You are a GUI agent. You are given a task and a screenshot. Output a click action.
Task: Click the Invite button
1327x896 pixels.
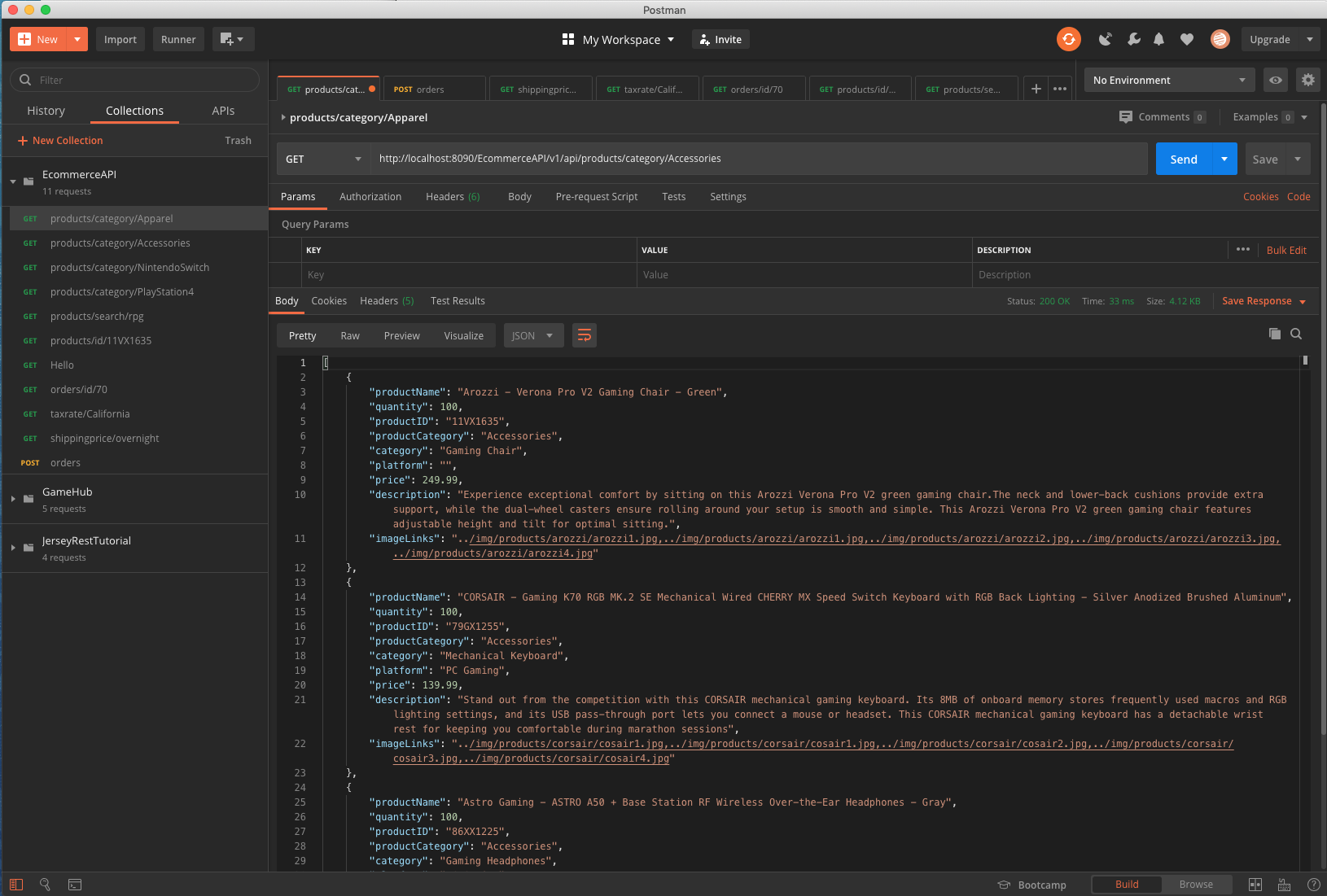click(720, 39)
